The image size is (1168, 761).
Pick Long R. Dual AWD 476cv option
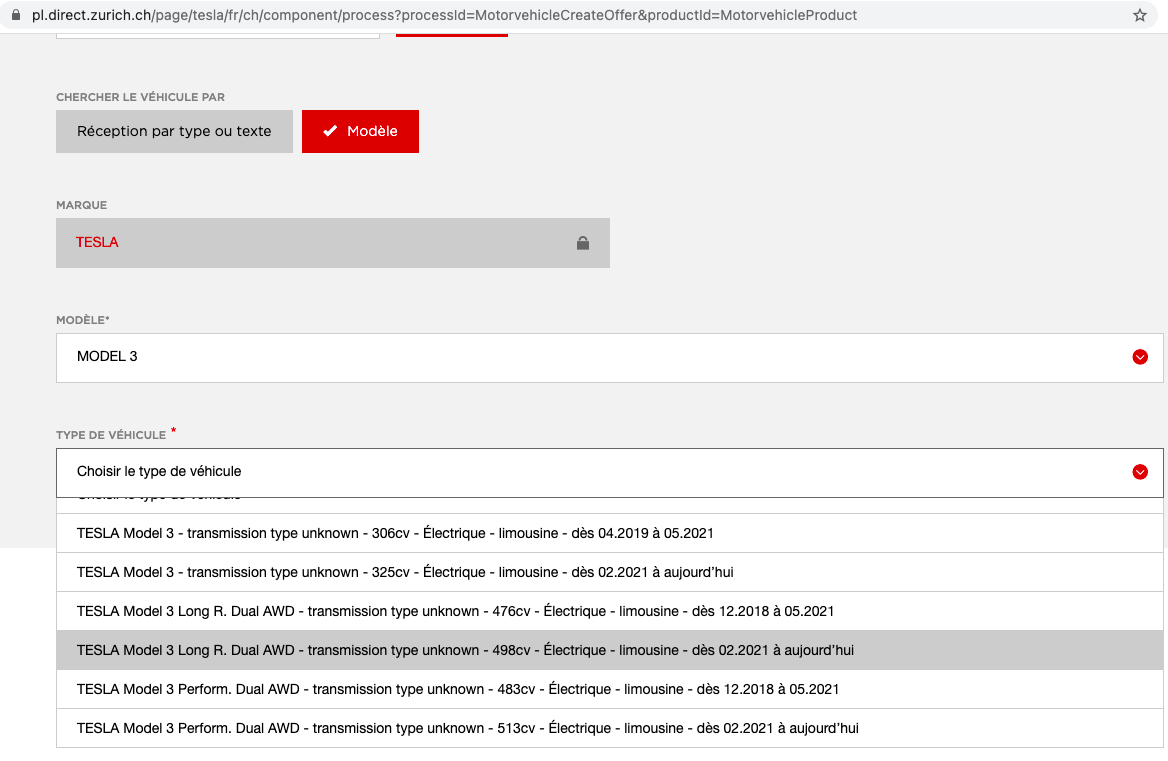[609, 611]
